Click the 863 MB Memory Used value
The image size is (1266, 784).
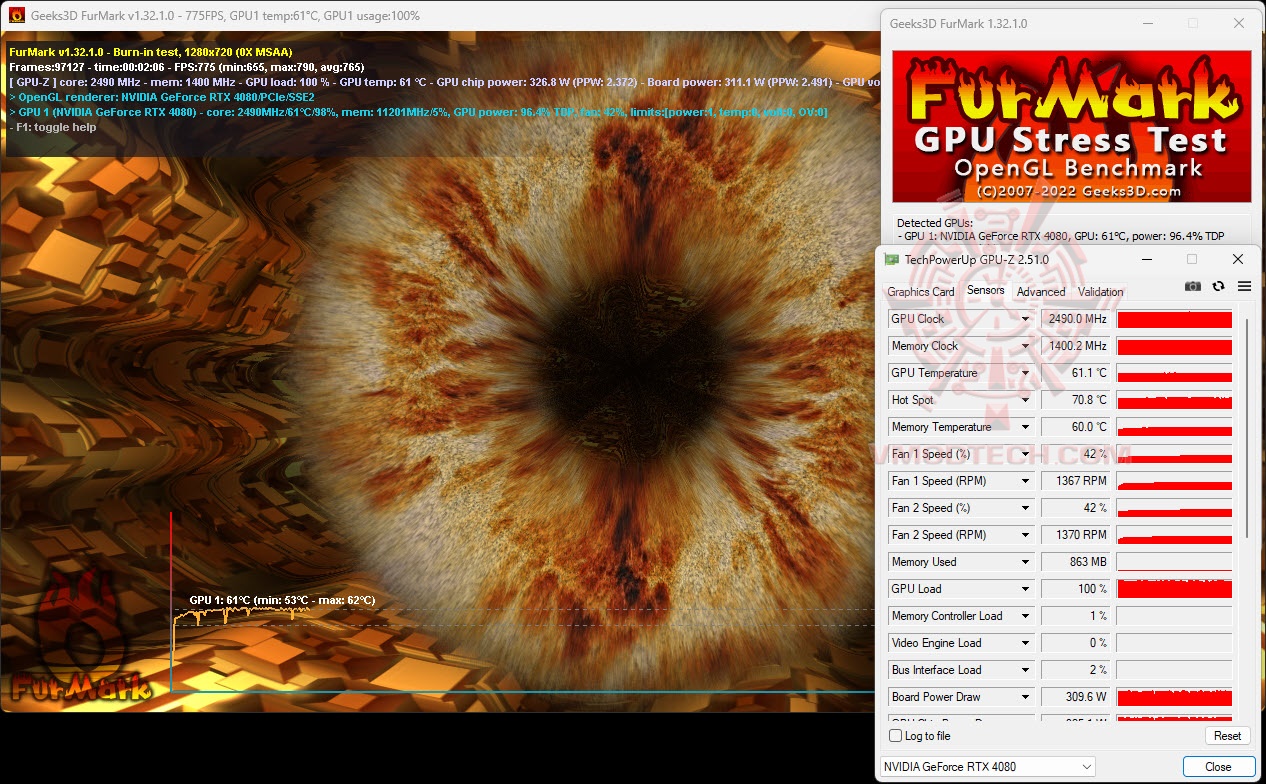click(1076, 562)
